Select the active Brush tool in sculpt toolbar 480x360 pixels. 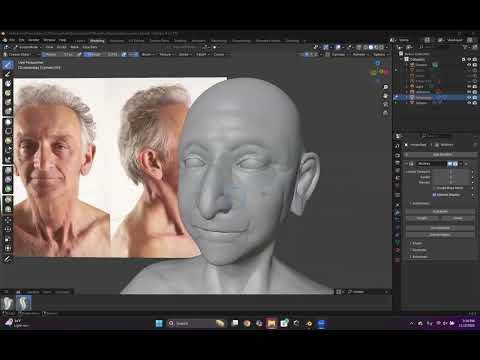click(8, 65)
